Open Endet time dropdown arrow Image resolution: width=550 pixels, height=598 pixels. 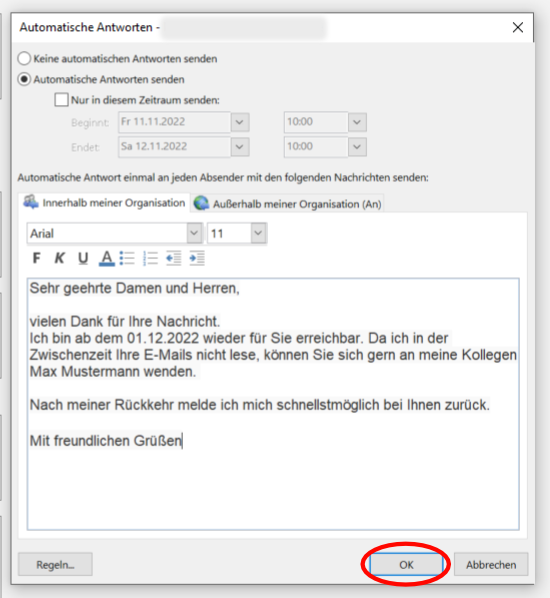tap(357, 147)
